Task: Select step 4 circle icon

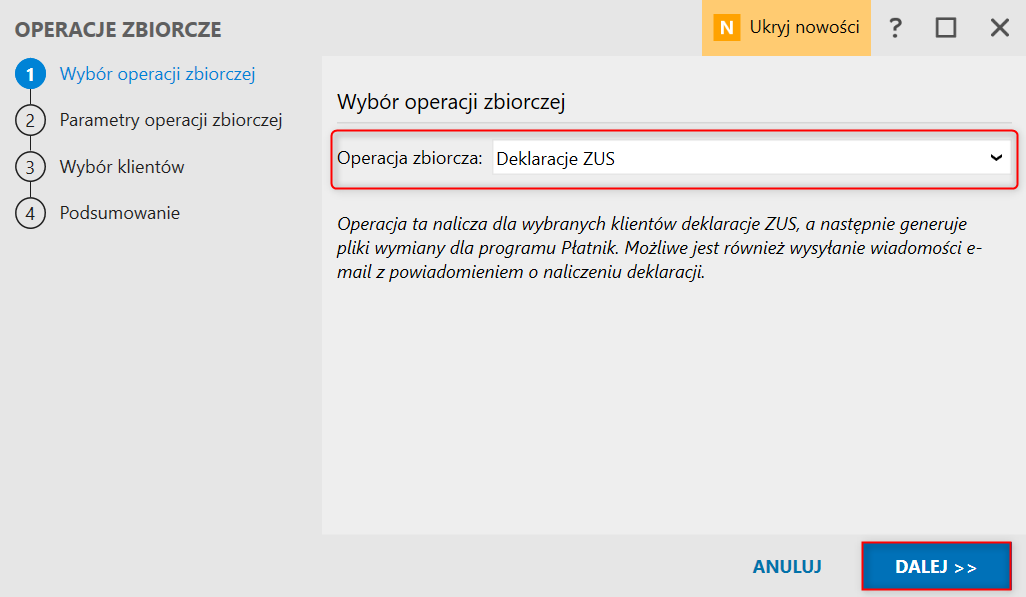Action: (30, 213)
